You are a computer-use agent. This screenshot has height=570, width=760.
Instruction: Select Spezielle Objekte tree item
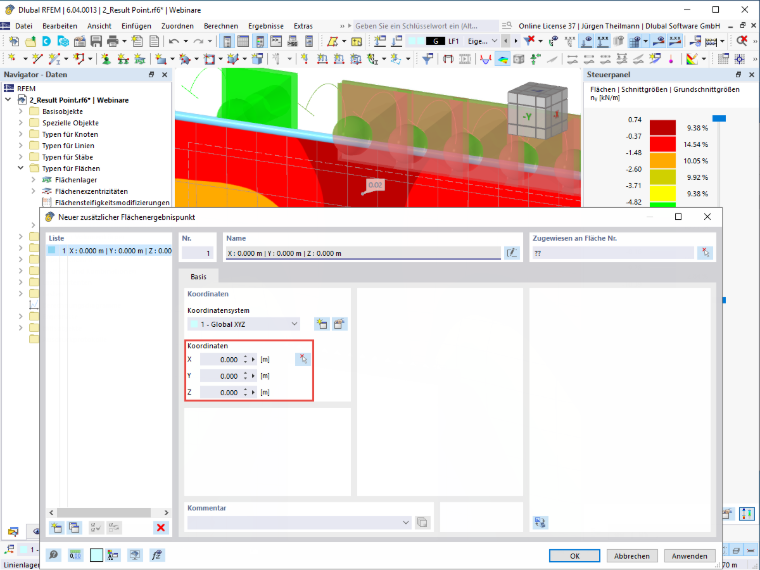click(70, 123)
